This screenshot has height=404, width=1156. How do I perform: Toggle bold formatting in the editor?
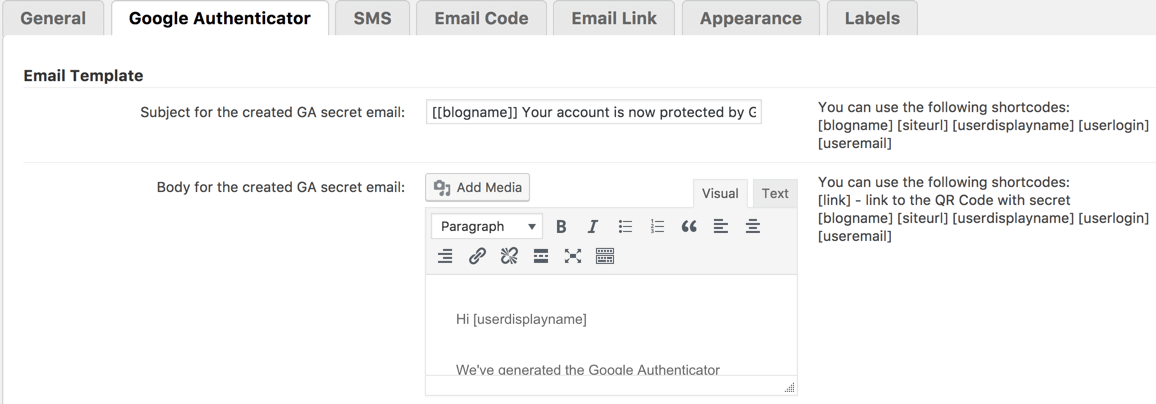click(x=561, y=227)
